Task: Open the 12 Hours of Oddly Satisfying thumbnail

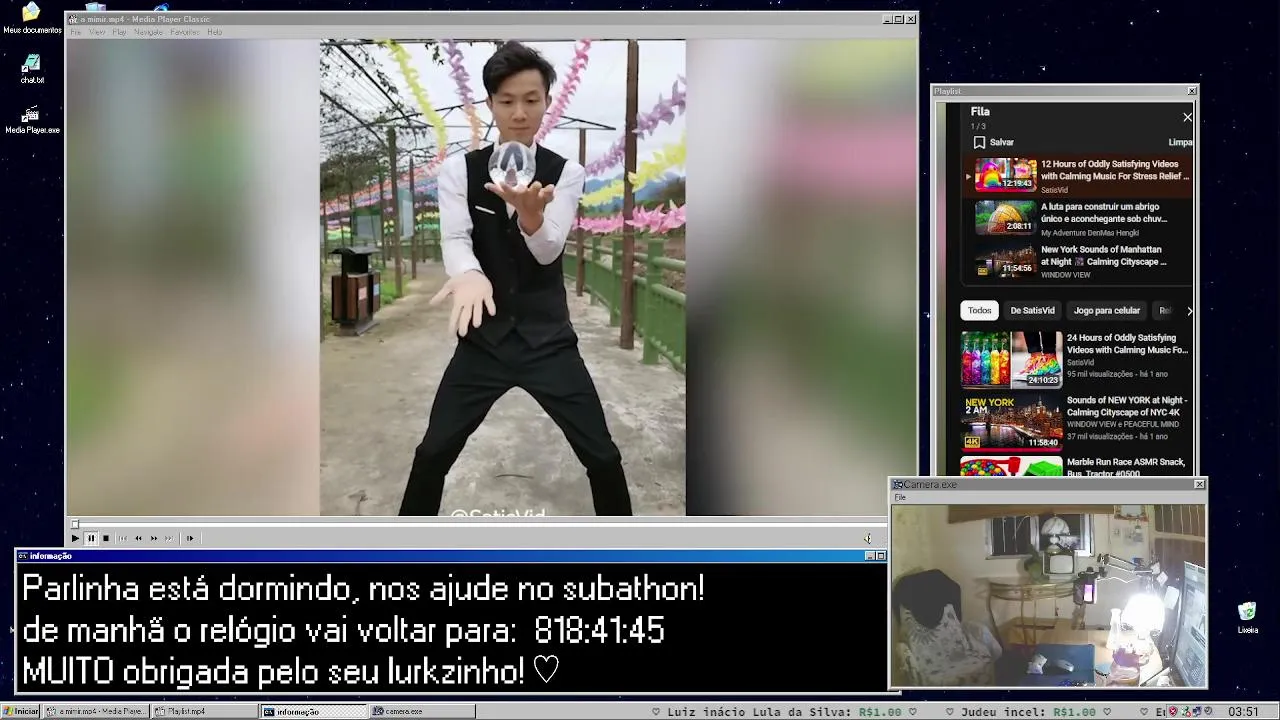Action: point(1006,174)
